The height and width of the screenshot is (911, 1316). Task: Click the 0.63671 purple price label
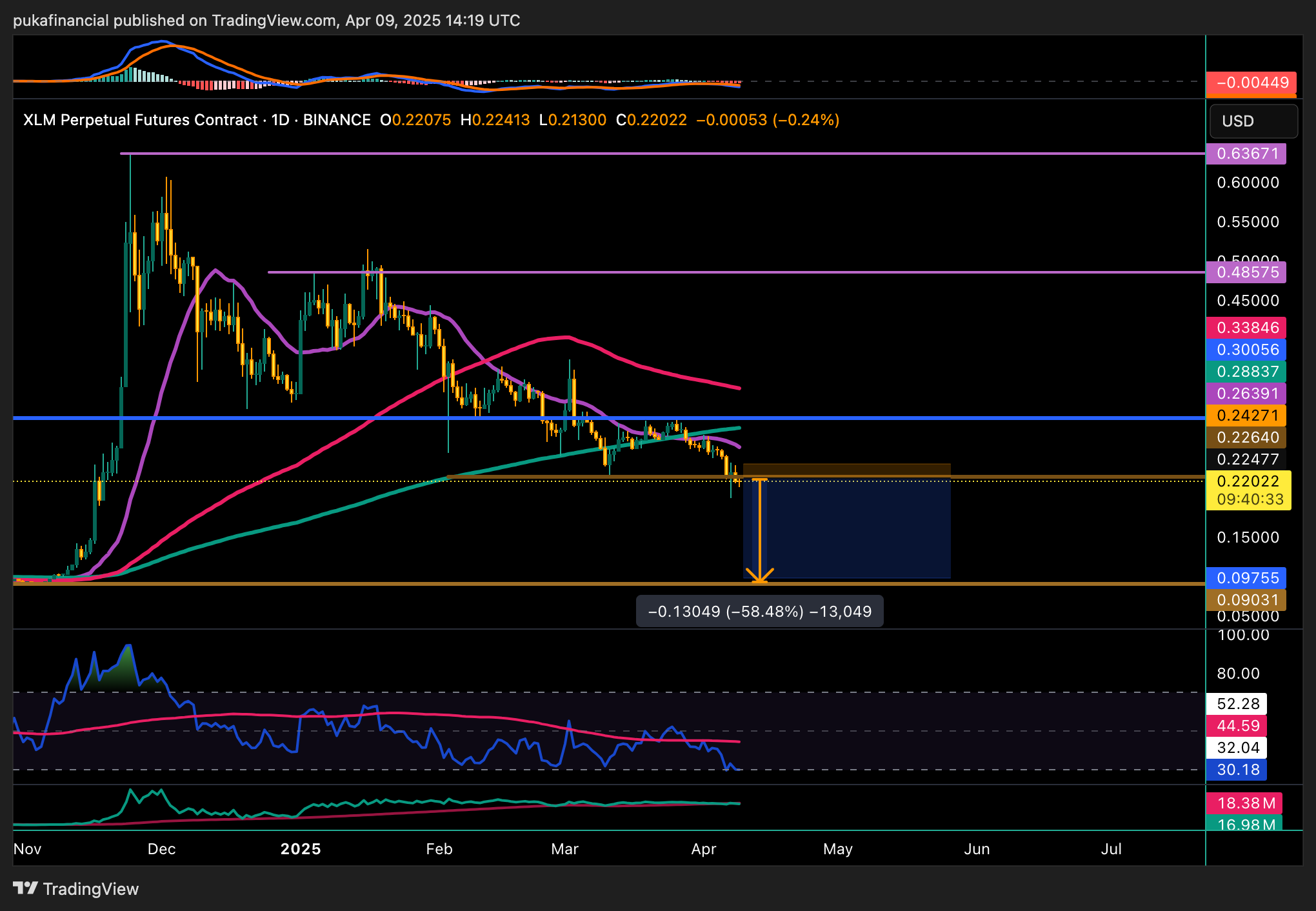point(1246,154)
